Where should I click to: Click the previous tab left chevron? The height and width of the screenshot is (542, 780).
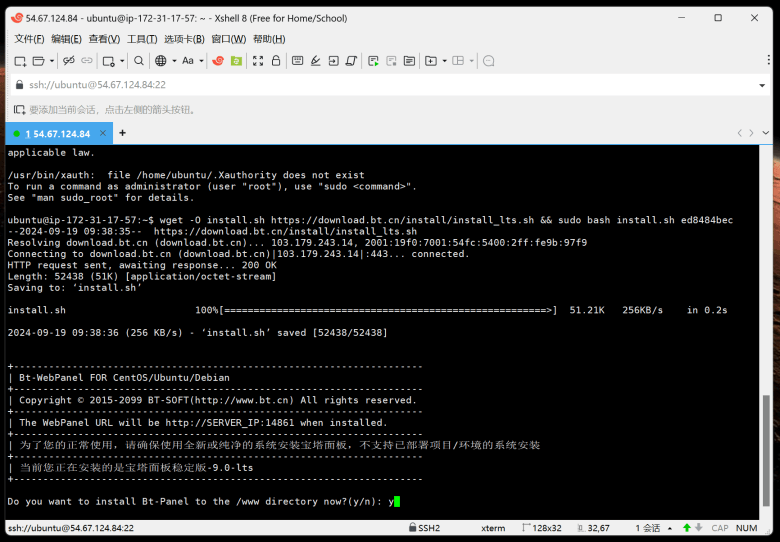click(739, 133)
